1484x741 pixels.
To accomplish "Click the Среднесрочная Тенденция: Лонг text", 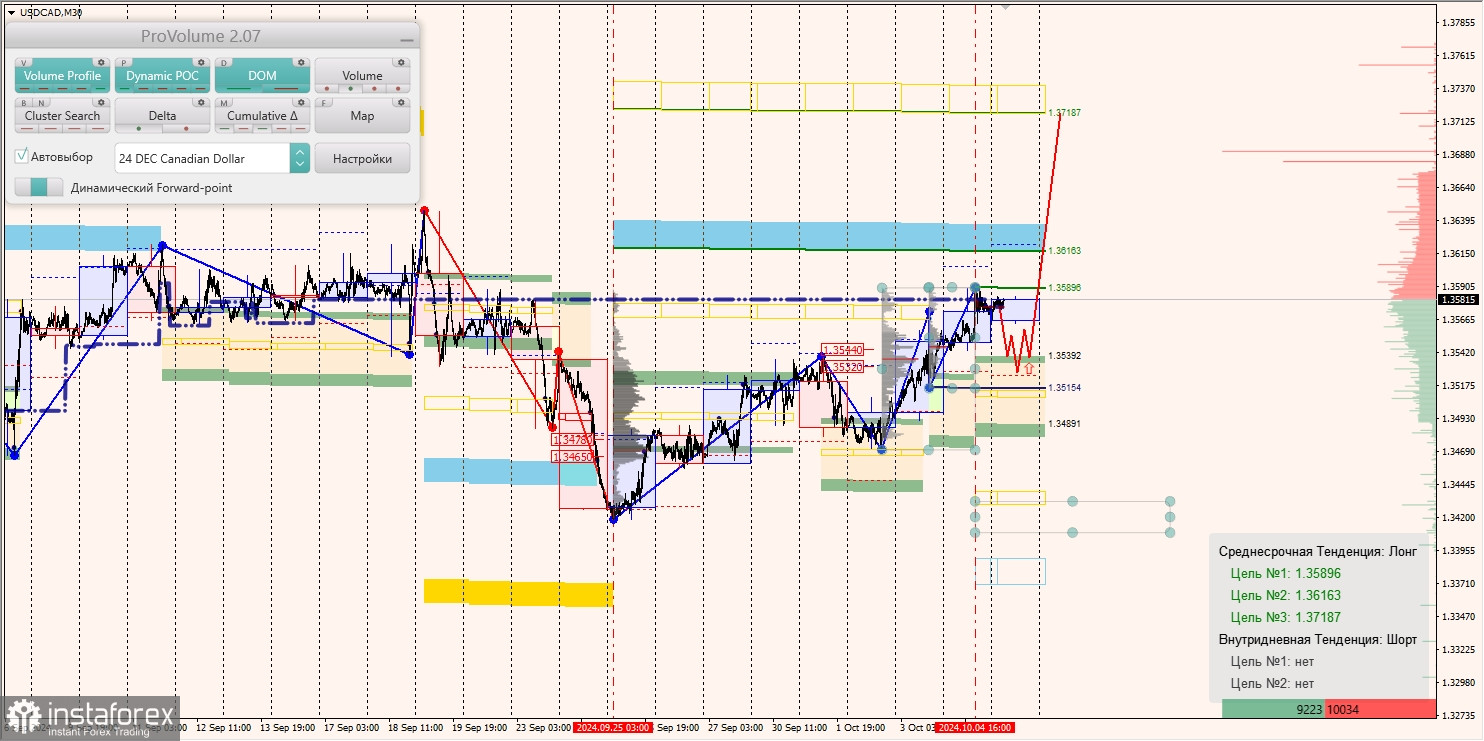I will [1317, 552].
